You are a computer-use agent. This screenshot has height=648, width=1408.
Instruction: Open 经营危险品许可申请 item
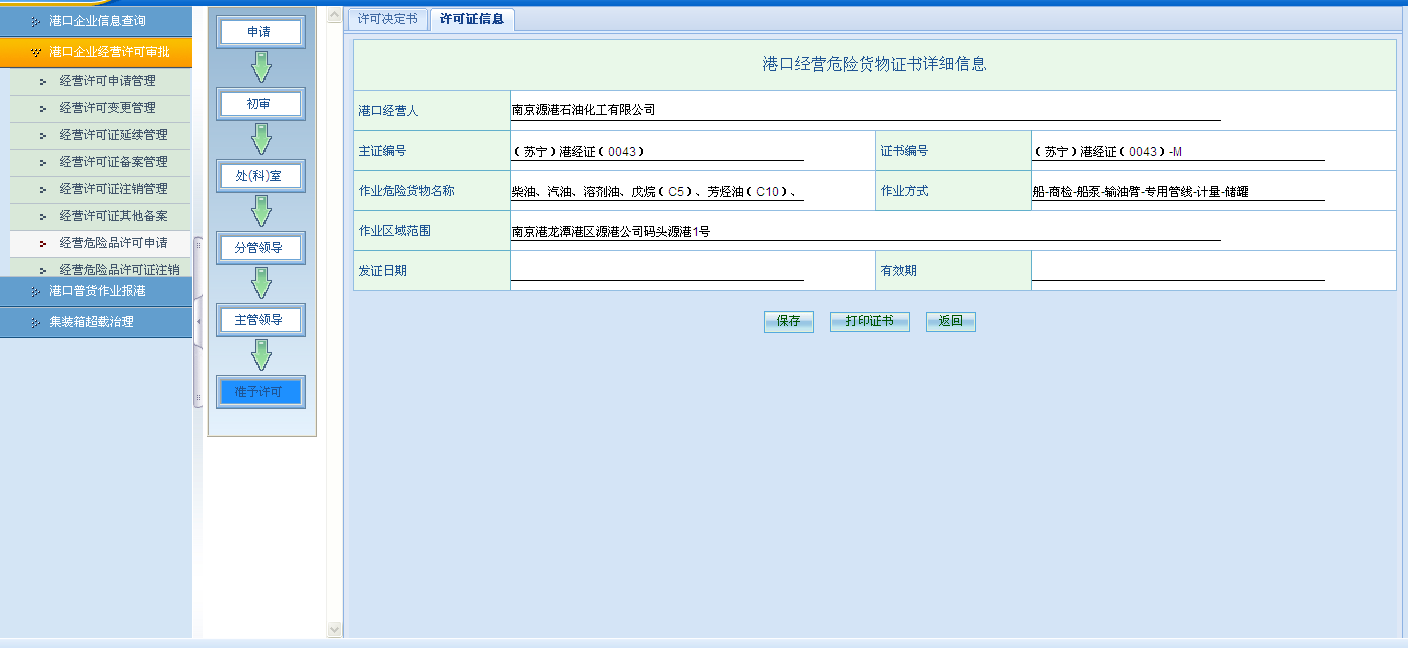[x=113, y=243]
